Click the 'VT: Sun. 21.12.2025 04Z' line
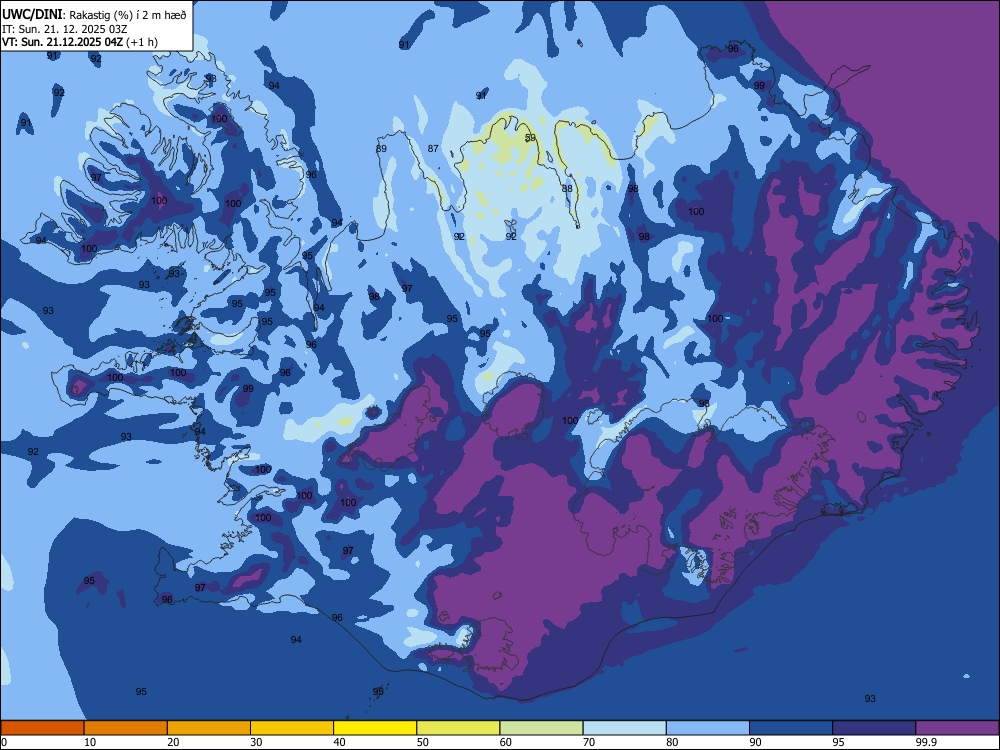1000x750 pixels. pyautogui.click(x=62, y=42)
